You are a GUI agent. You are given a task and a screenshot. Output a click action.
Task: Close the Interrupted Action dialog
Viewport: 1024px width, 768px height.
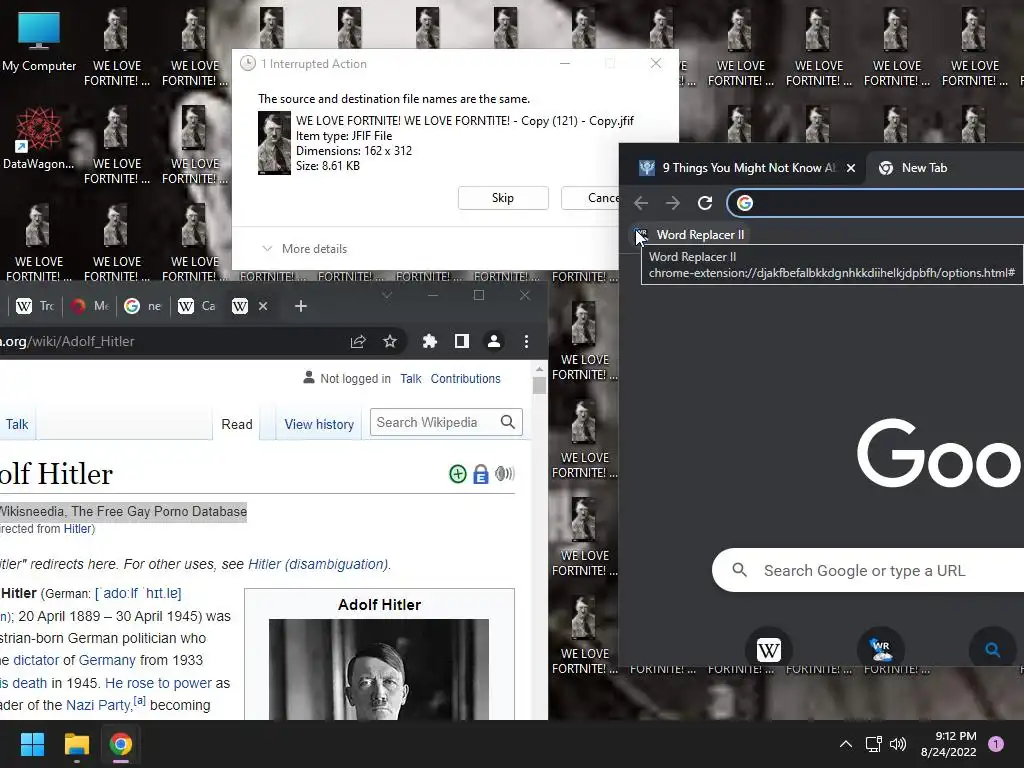point(656,63)
